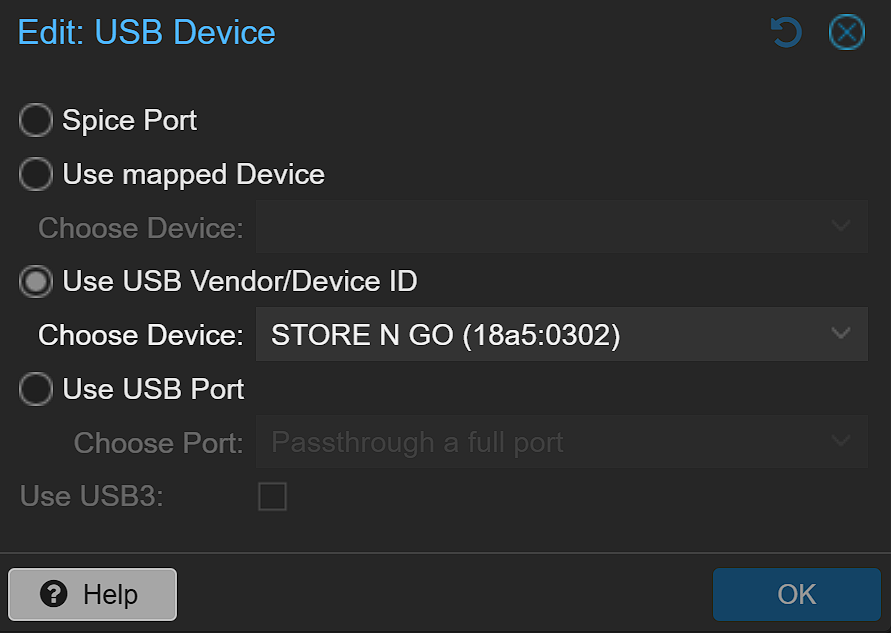Expand the Choose Port dropdown arrow
The image size is (891, 633).
pos(841,441)
